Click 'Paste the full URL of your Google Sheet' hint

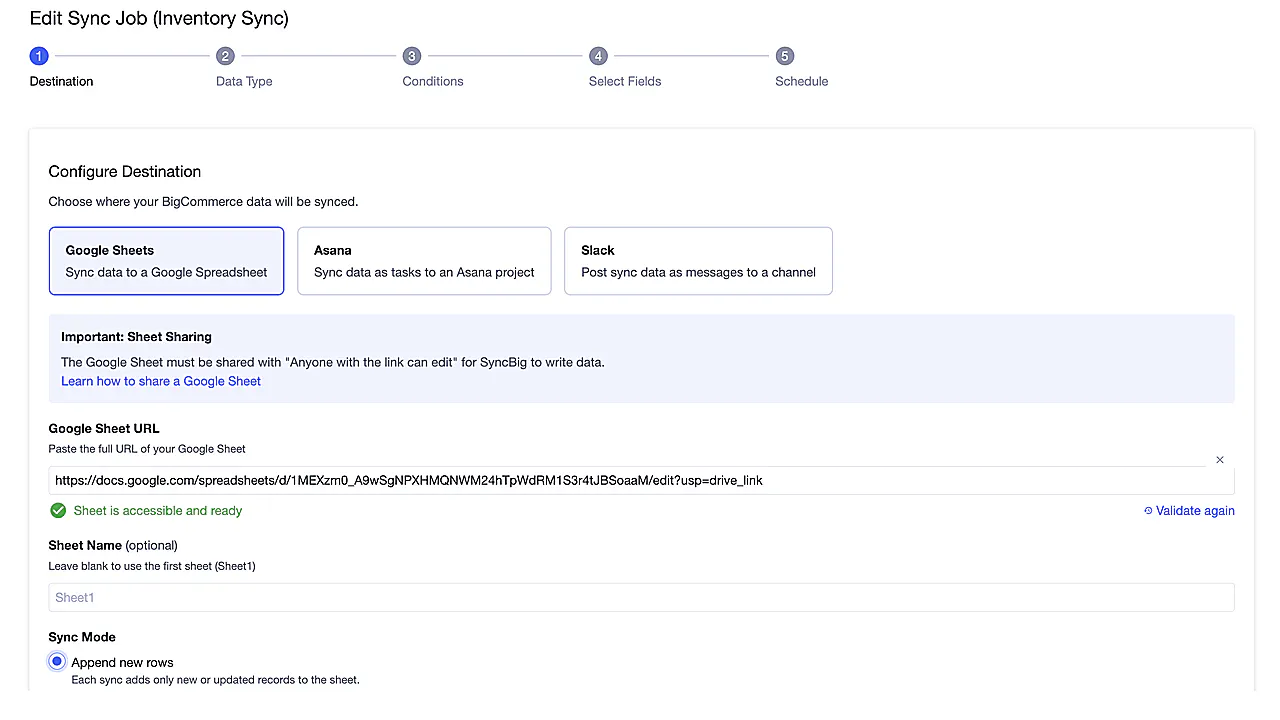pos(147,449)
